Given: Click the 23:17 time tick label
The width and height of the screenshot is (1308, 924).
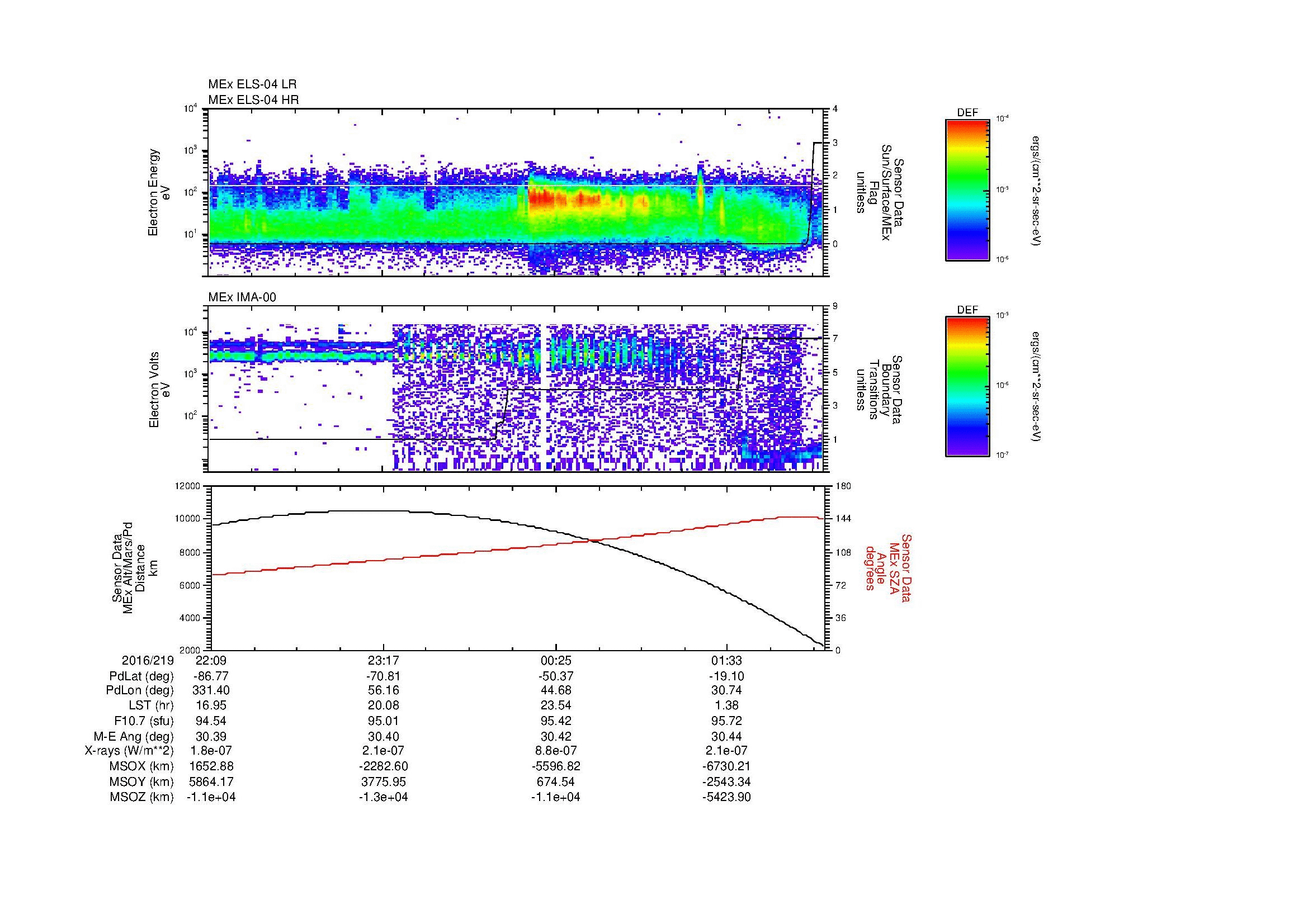Looking at the screenshot, I should (384, 661).
